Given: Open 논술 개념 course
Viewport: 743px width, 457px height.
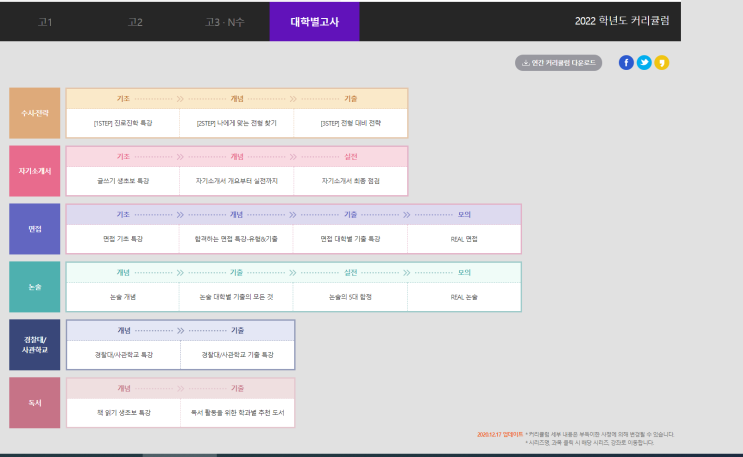Looking at the screenshot, I should (123, 297).
